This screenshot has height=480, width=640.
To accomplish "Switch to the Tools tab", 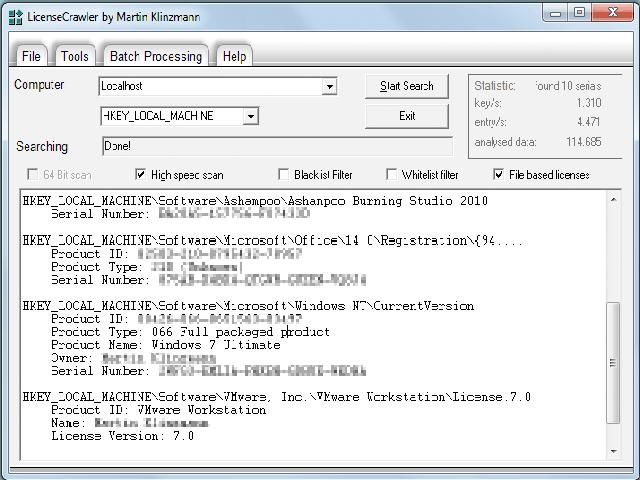I will 74,56.
